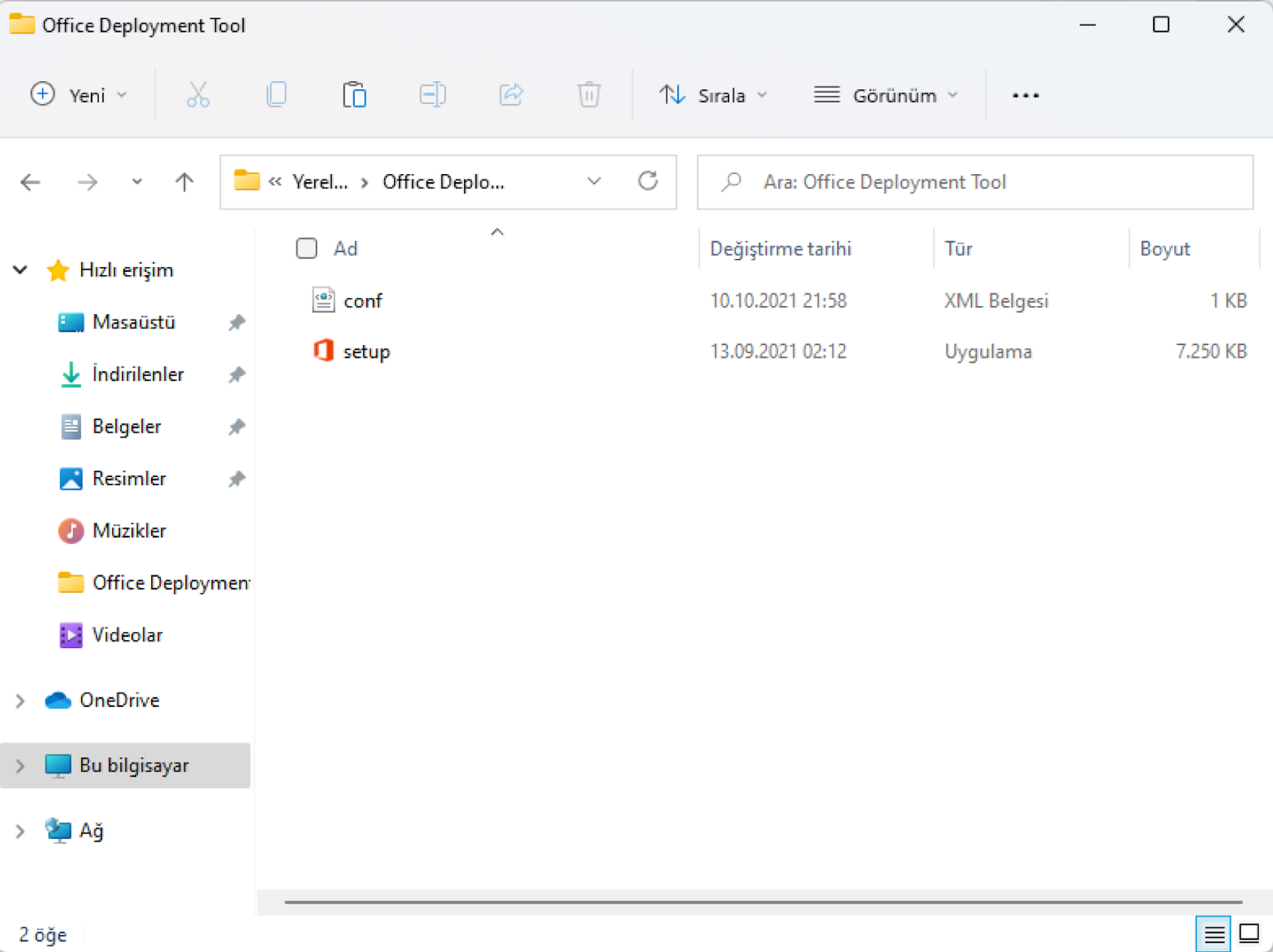Click the horizontal scrollbar at bottom
The width and height of the screenshot is (1273, 952).
point(763,902)
